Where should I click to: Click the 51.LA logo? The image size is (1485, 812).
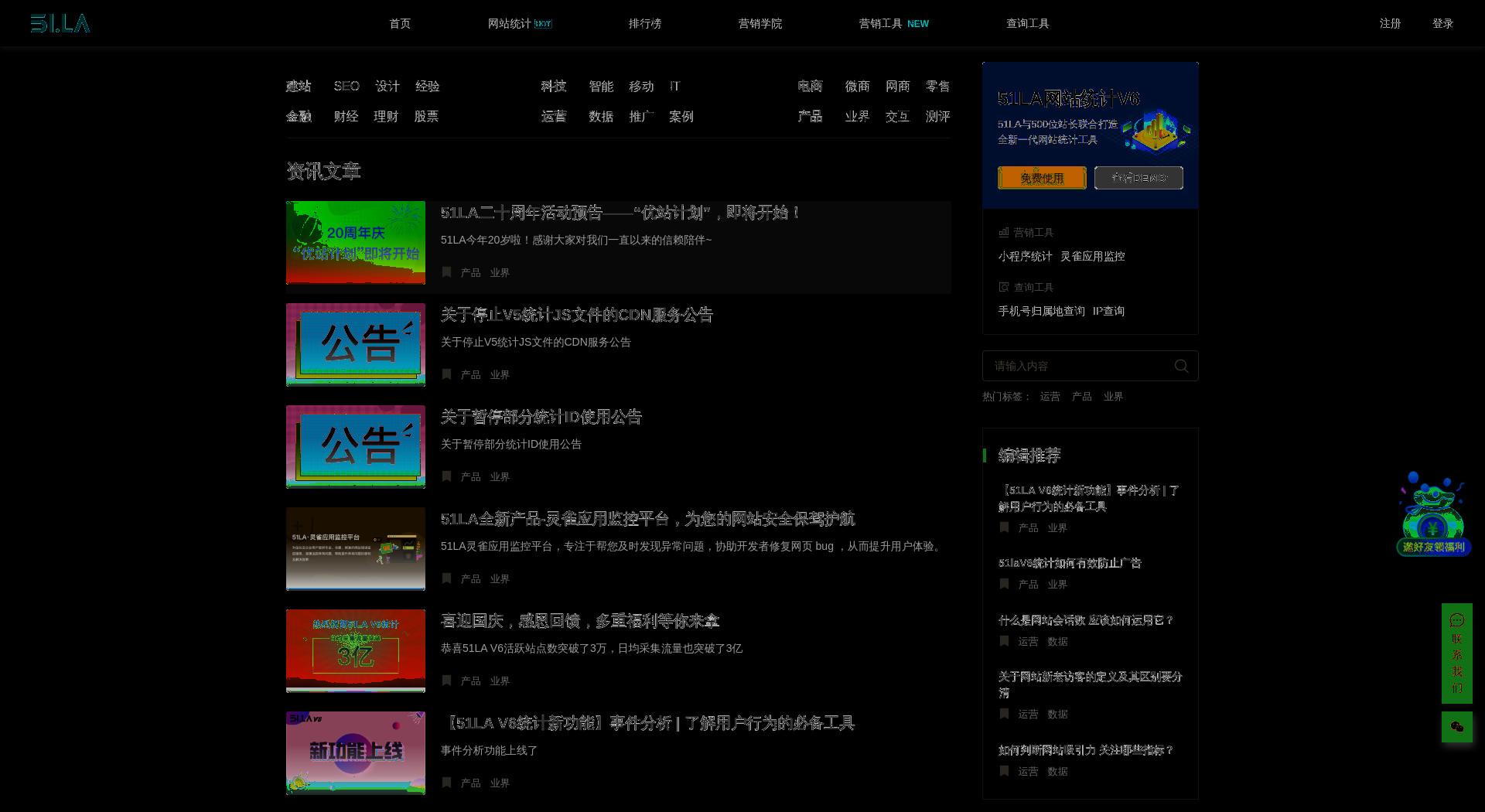click(x=60, y=24)
